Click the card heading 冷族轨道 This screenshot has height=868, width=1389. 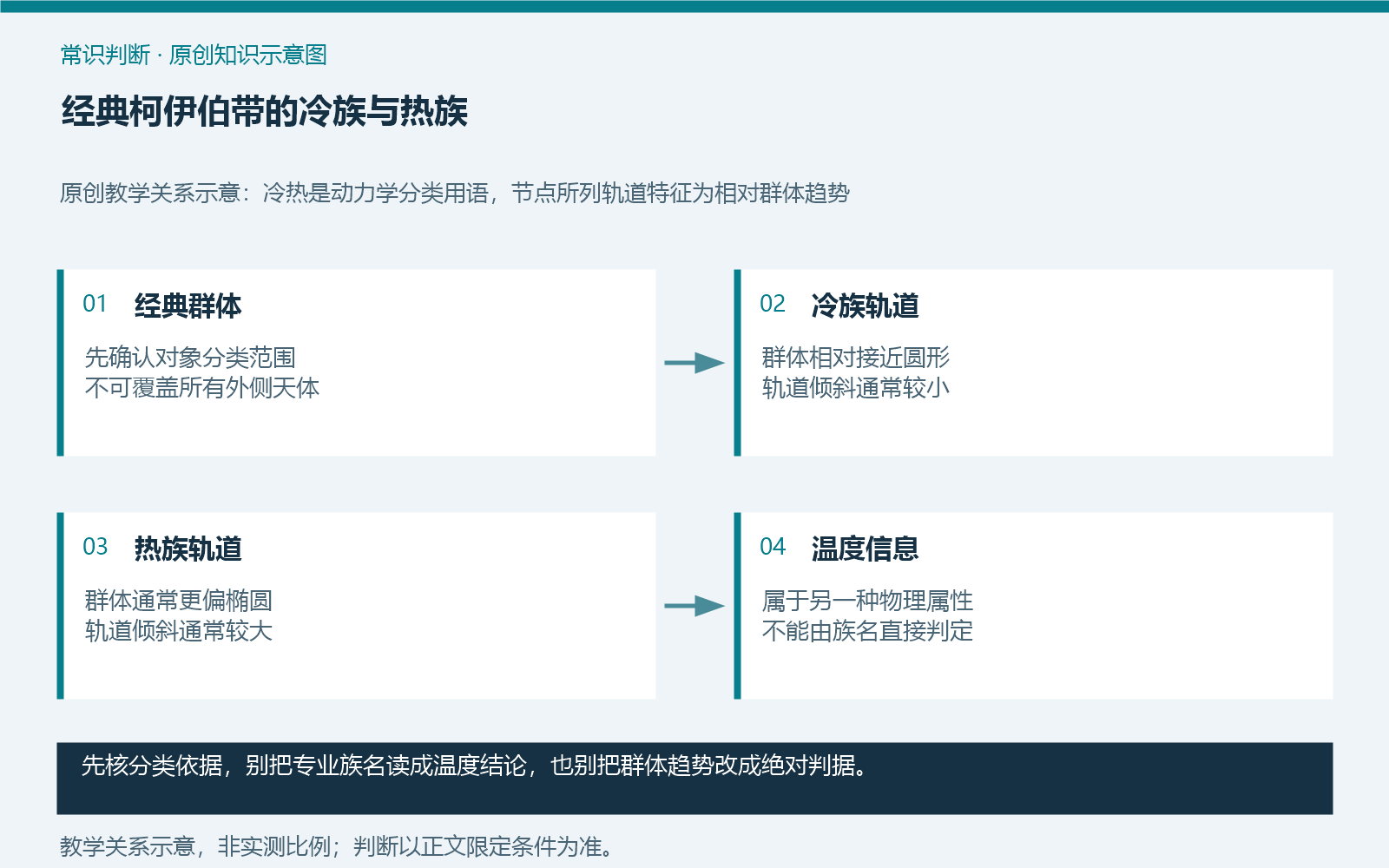(865, 306)
